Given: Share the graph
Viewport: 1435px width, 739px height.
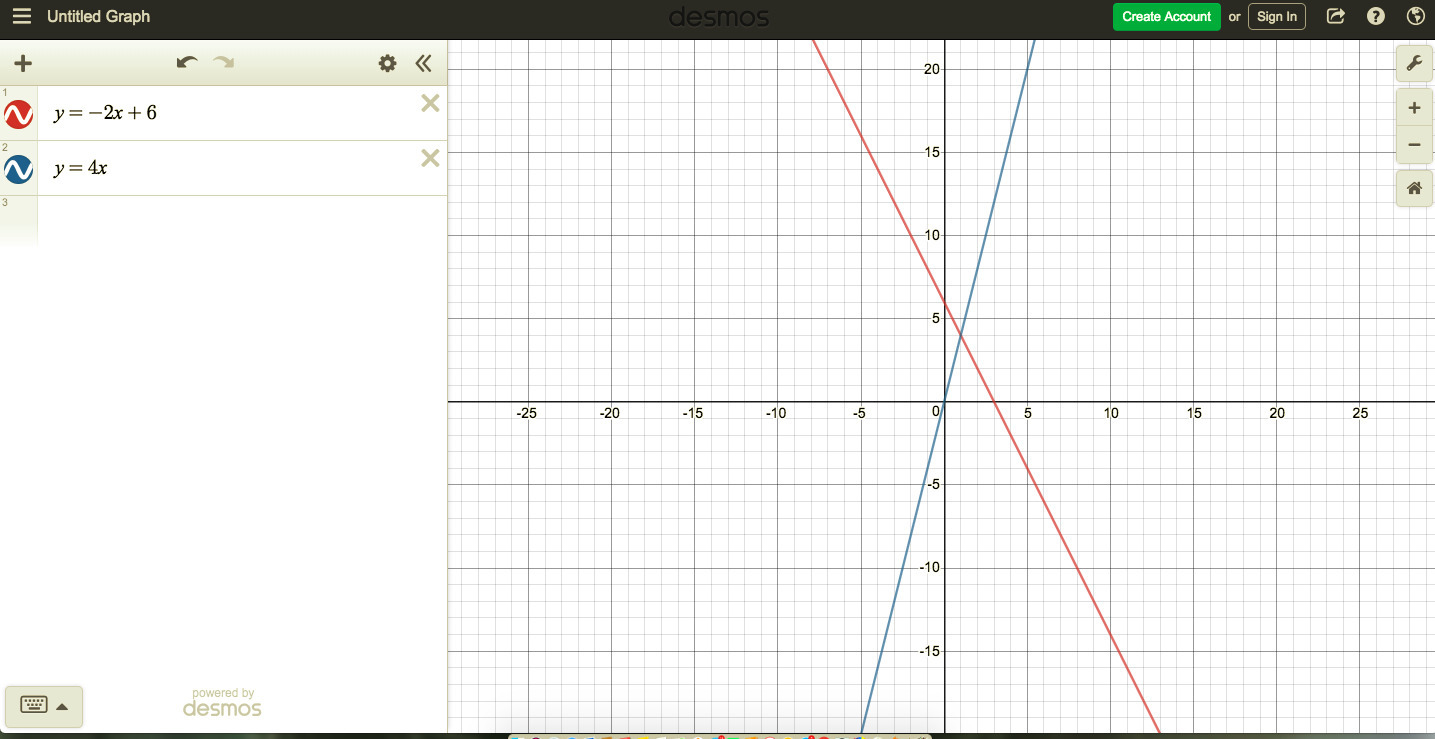Looking at the screenshot, I should coord(1336,16).
